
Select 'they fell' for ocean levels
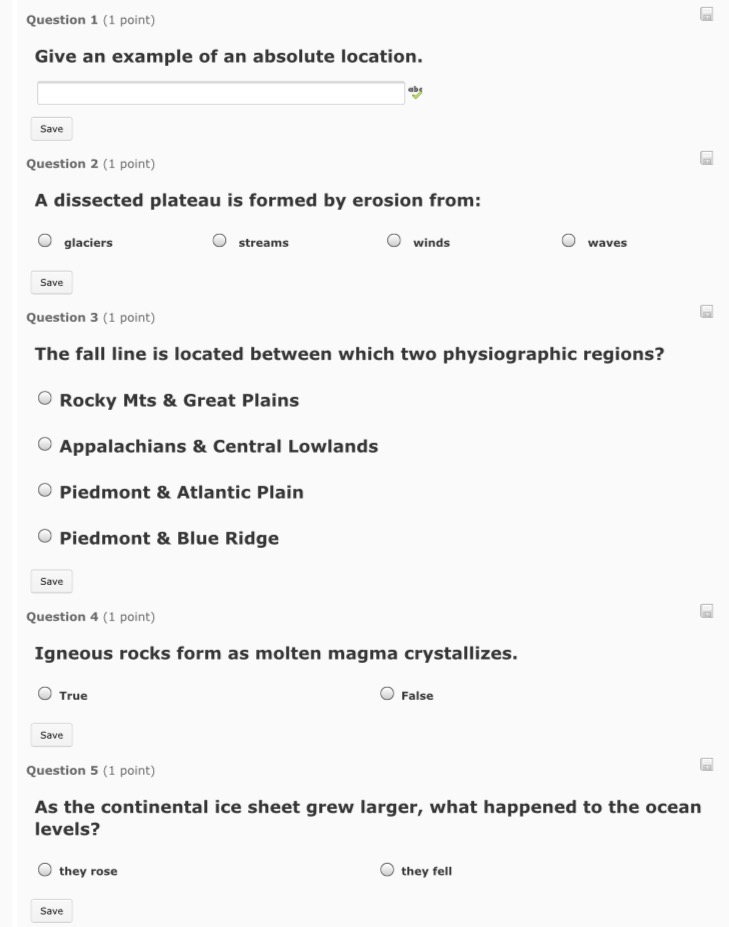pos(387,870)
